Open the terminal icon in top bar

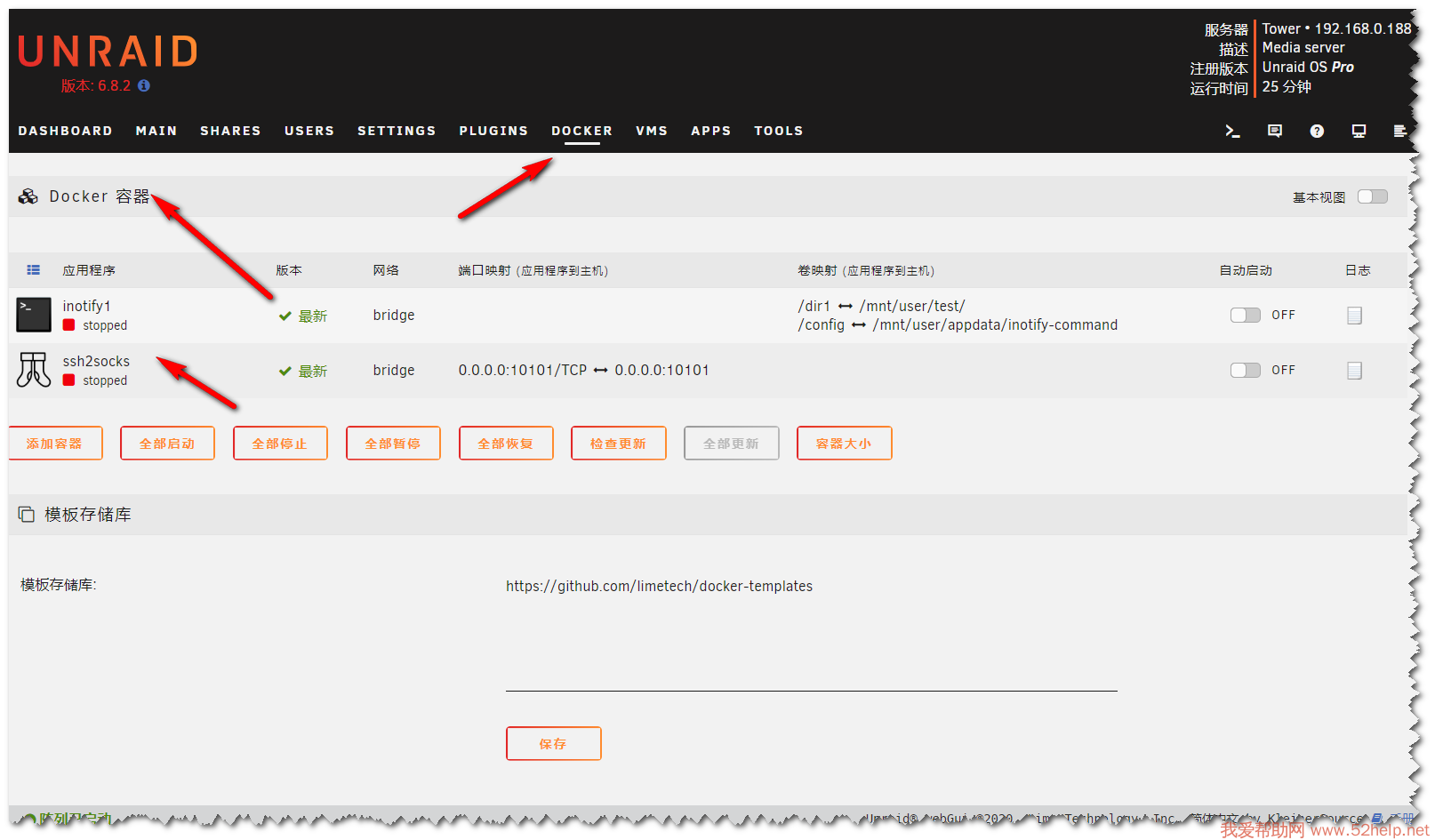click(x=1232, y=131)
